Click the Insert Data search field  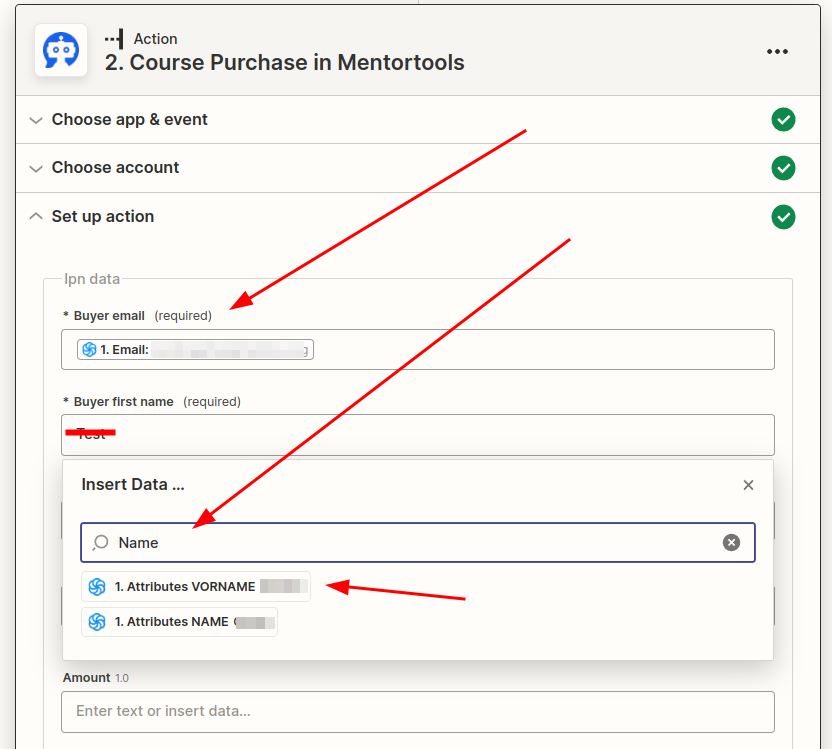tap(418, 543)
